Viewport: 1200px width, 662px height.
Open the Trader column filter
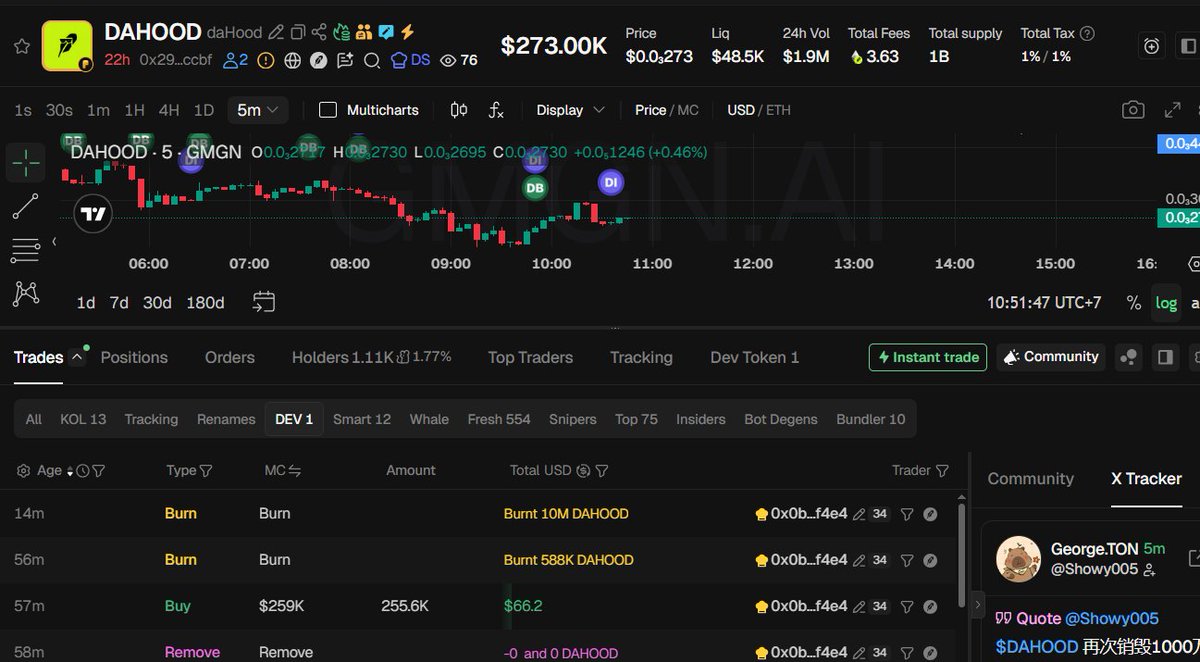coord(942,470)
